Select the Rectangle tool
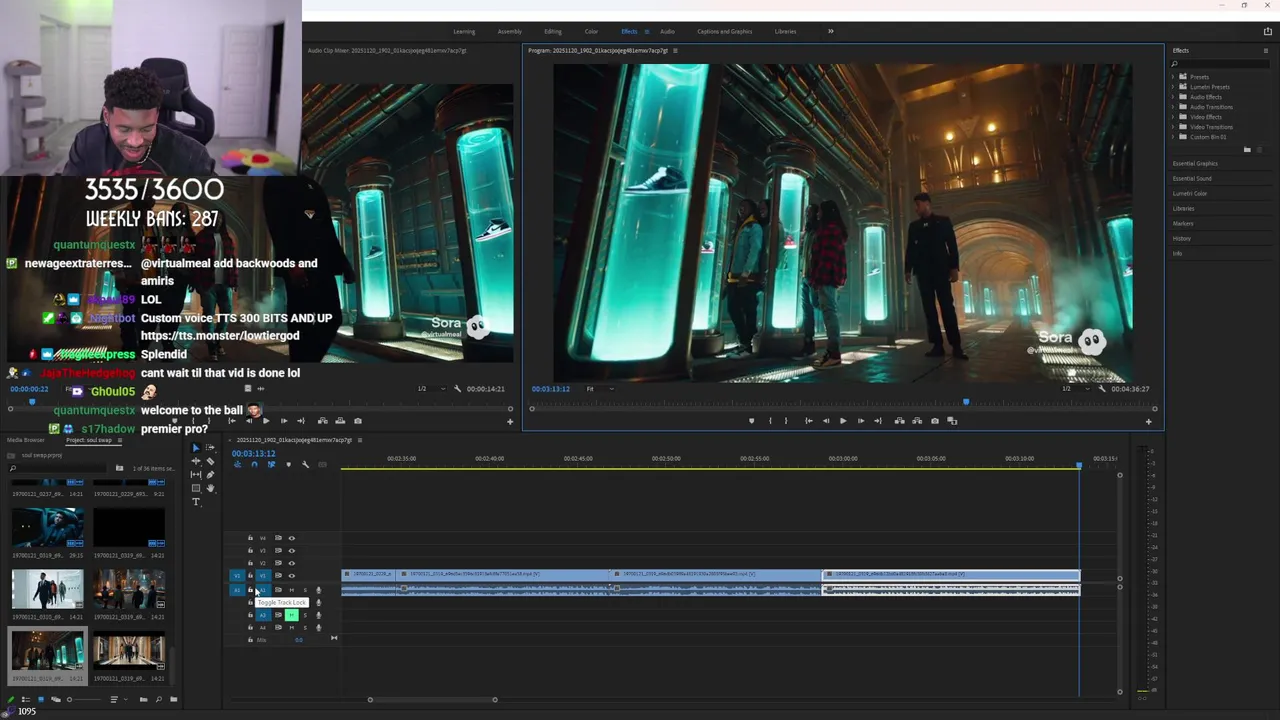The height and width of the screenshot is (720, 1280). [196, 488]
